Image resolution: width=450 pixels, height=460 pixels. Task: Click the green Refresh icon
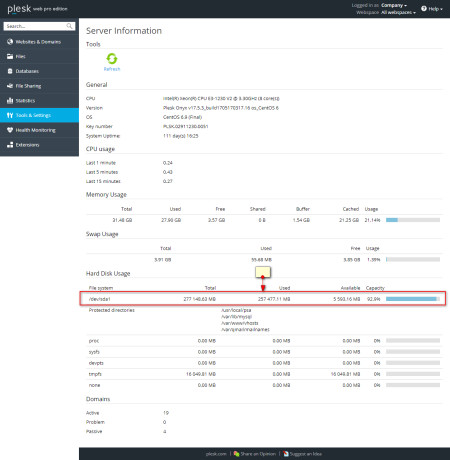coord(112,59)
